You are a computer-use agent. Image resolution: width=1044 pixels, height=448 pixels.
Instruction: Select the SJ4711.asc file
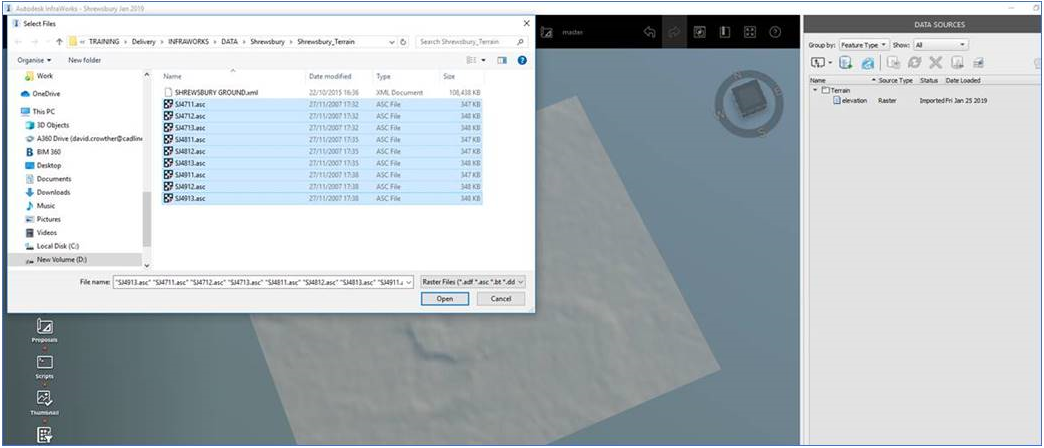[x=322, y=105]
